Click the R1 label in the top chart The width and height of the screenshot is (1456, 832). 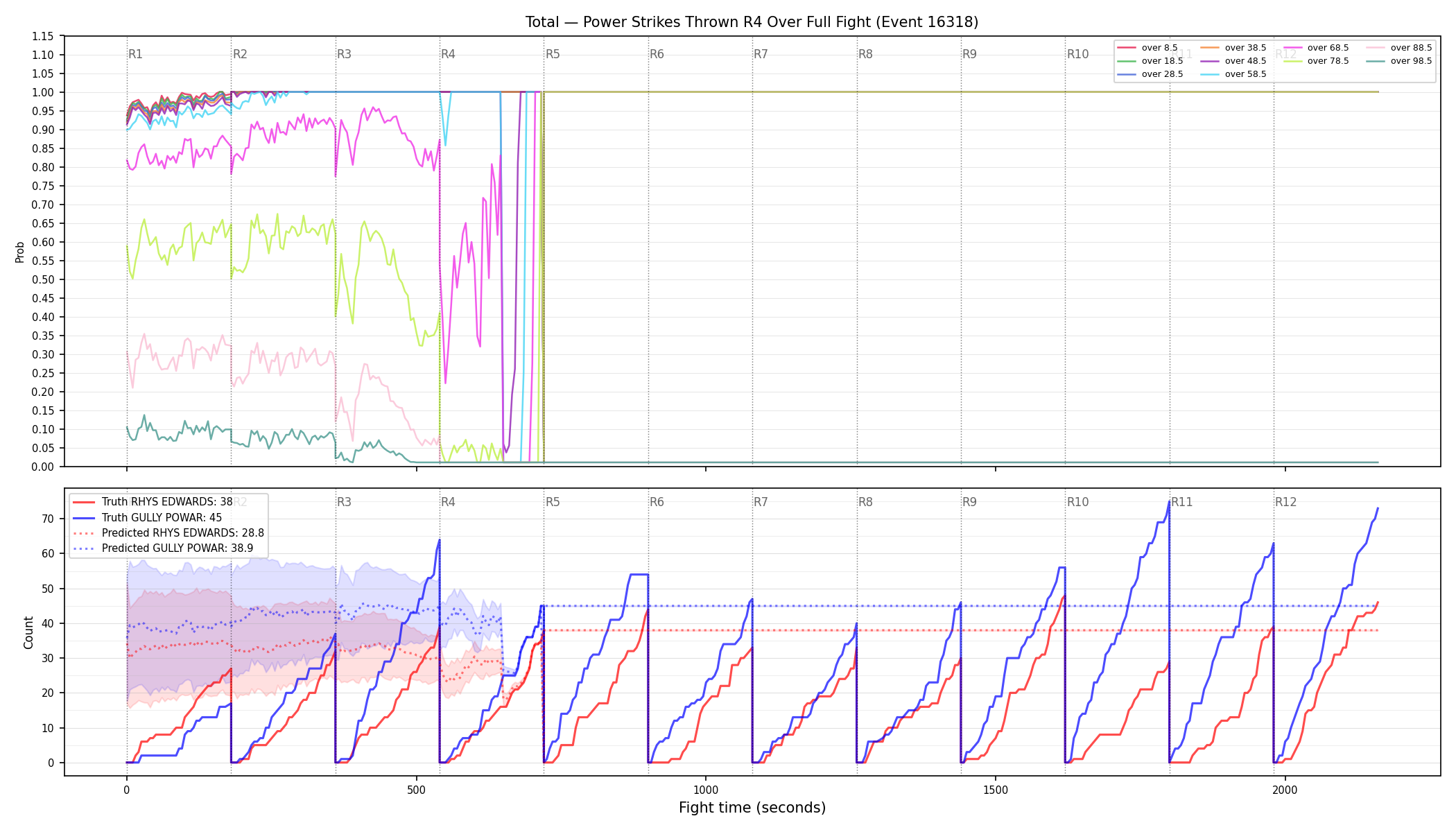click(135, 54)
